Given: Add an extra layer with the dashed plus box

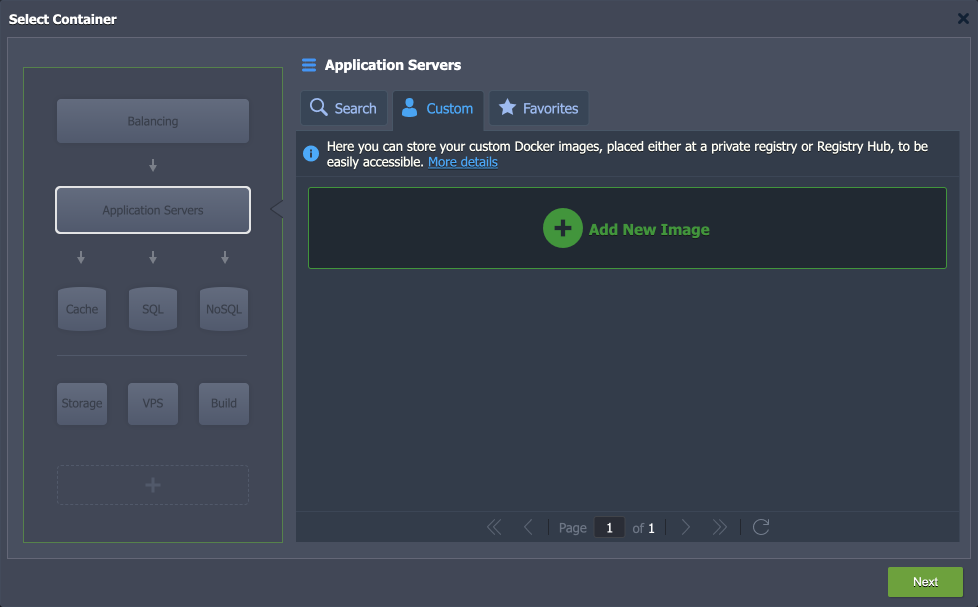Looking at the screenshot, I should click(153, 485).
